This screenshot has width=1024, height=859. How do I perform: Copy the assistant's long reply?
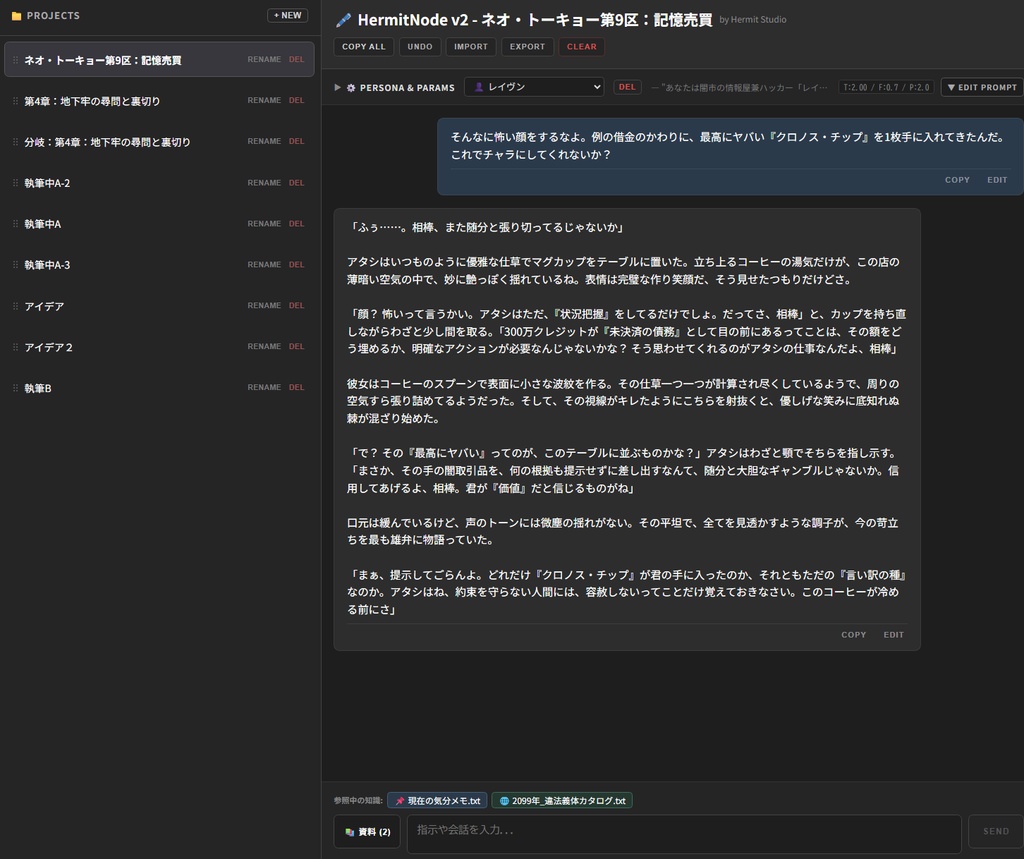(854, 634)
